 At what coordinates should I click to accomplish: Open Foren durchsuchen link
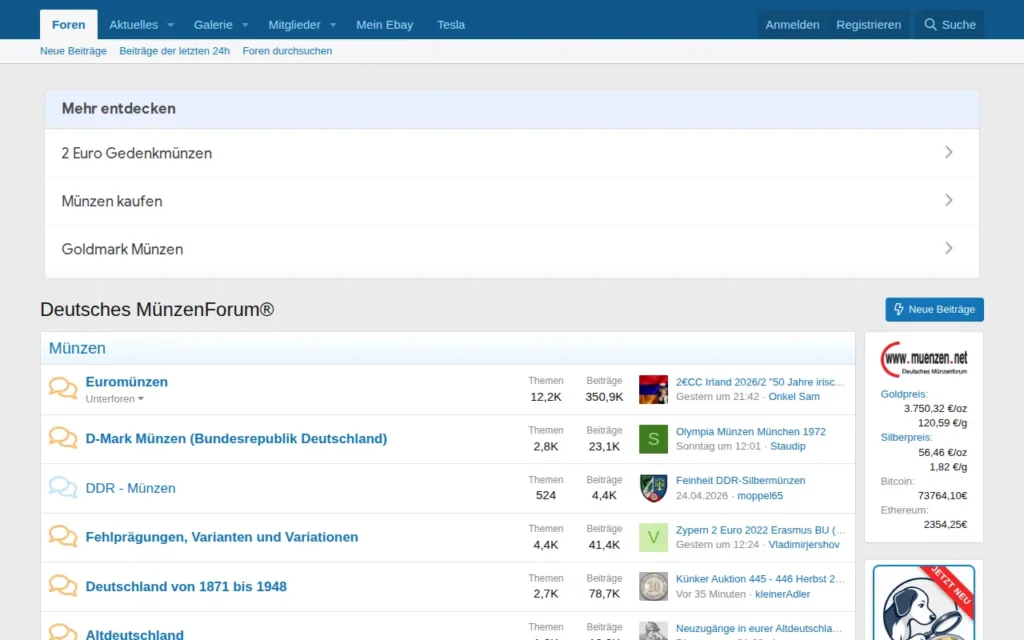[287, 51]
